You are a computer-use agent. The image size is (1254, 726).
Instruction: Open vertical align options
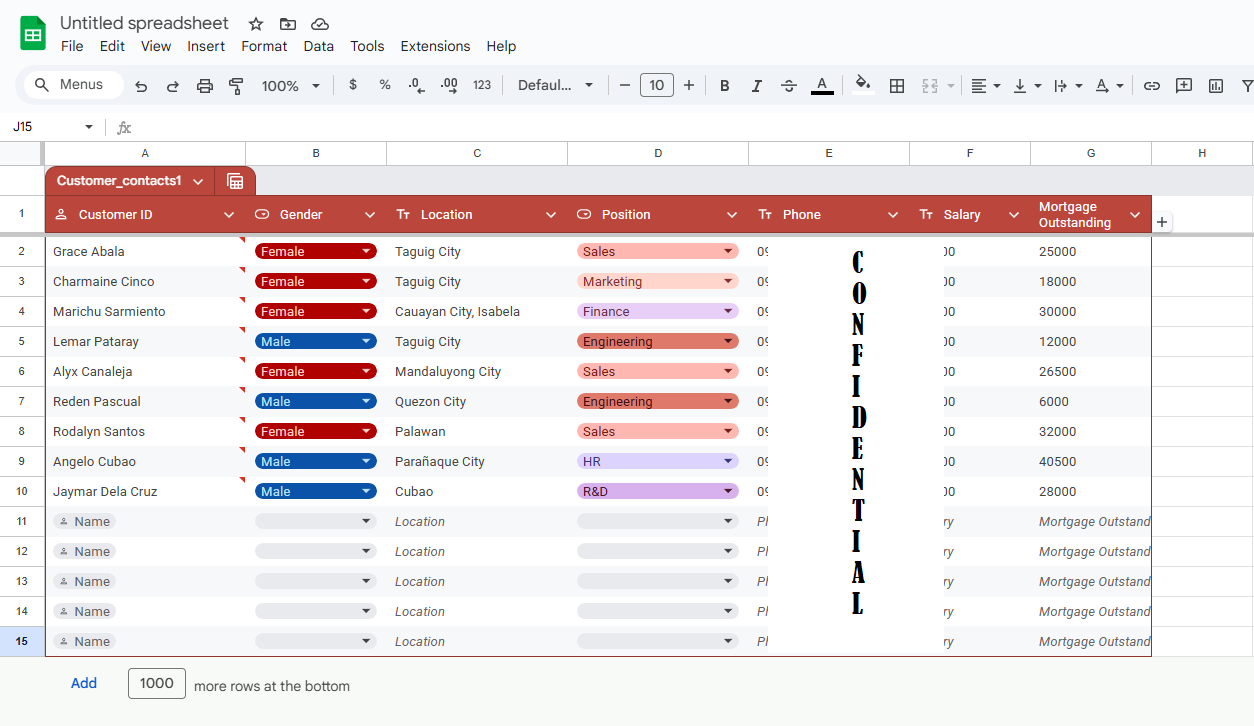tap(1027, 86)
